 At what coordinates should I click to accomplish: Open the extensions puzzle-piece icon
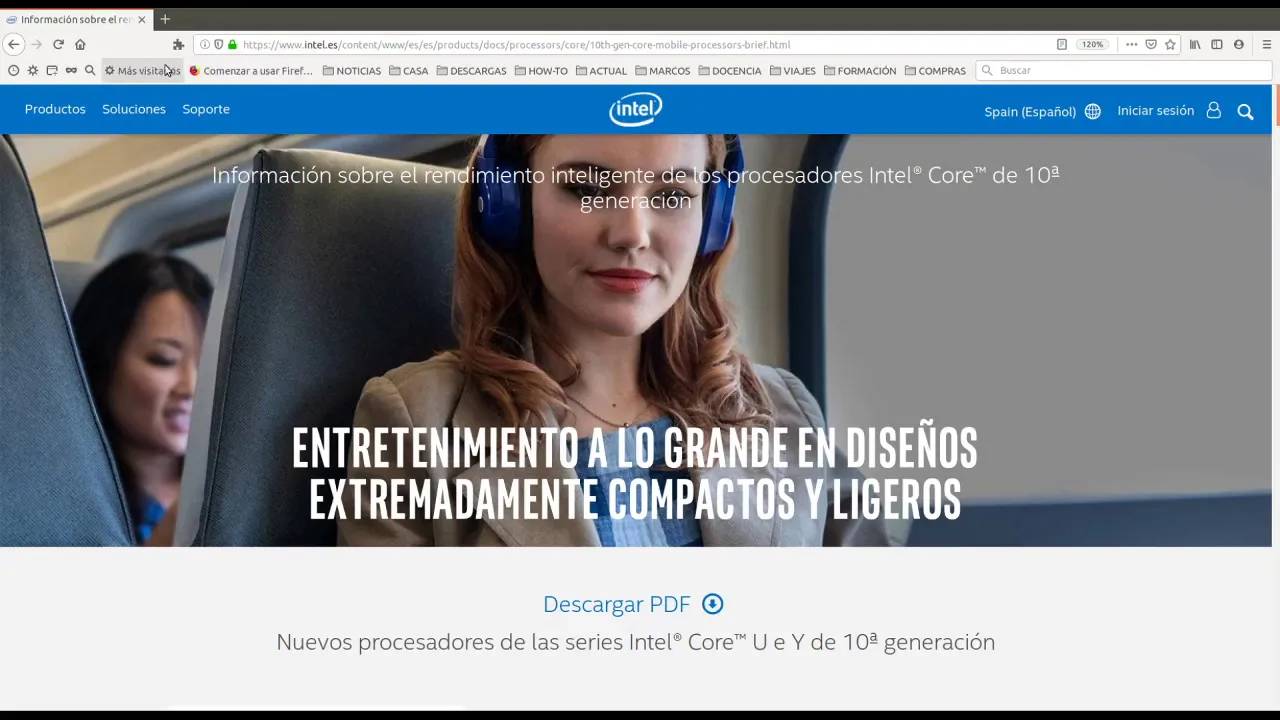pos(178,44)
